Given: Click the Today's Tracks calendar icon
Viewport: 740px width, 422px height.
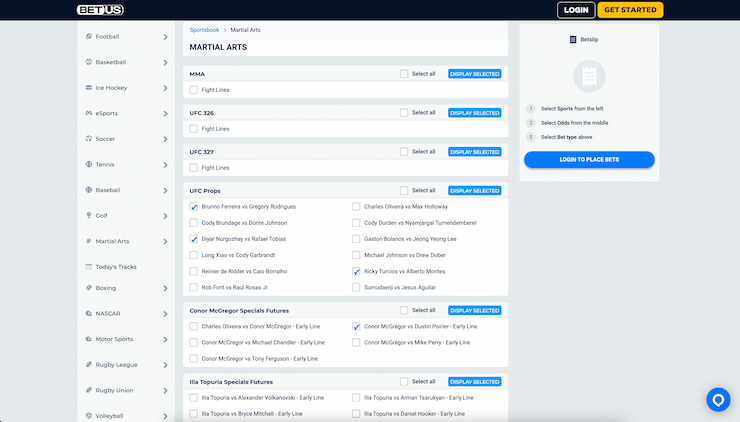Looking at the screenshot, I should pos(89,267).
